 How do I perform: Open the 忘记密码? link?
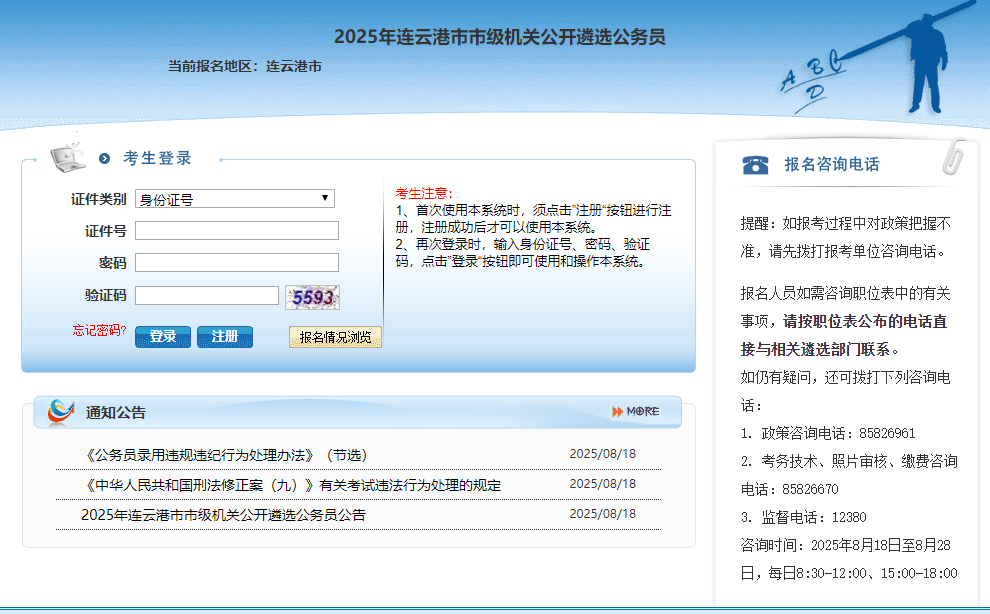point(99,330)
